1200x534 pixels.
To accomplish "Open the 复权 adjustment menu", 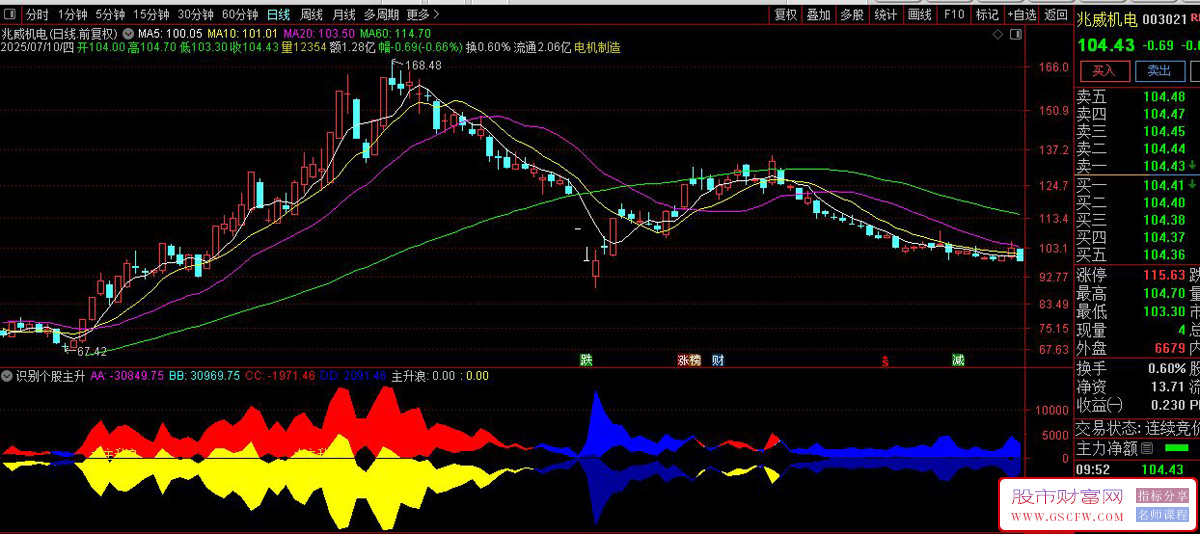I will [x=786, y=15].
